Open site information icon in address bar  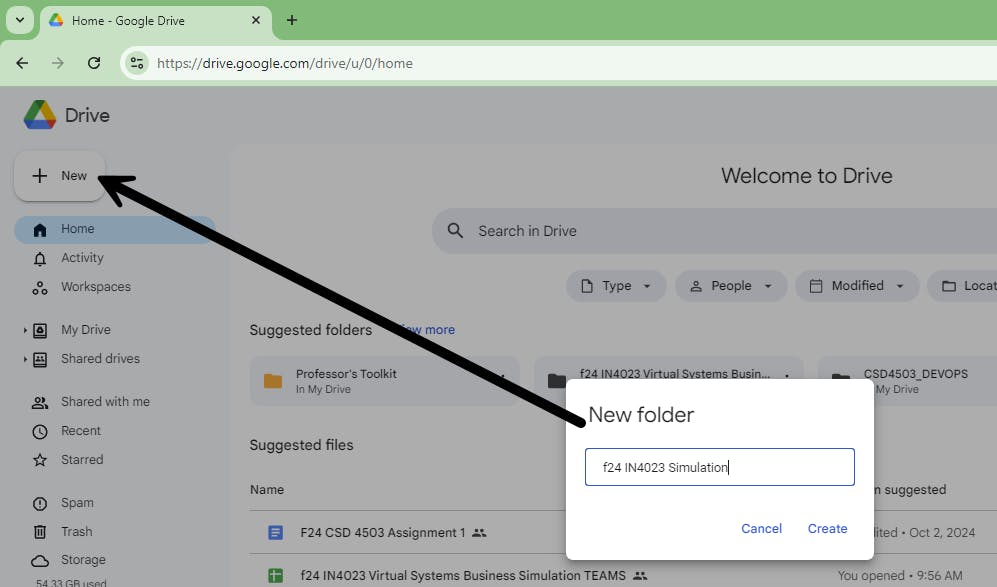[137, 63]
